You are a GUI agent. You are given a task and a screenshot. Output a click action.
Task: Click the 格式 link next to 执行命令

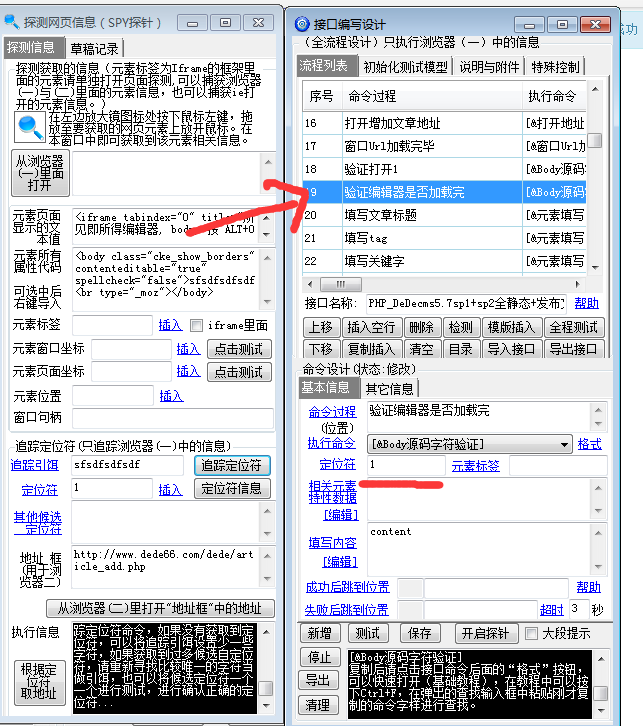(590, 444)
